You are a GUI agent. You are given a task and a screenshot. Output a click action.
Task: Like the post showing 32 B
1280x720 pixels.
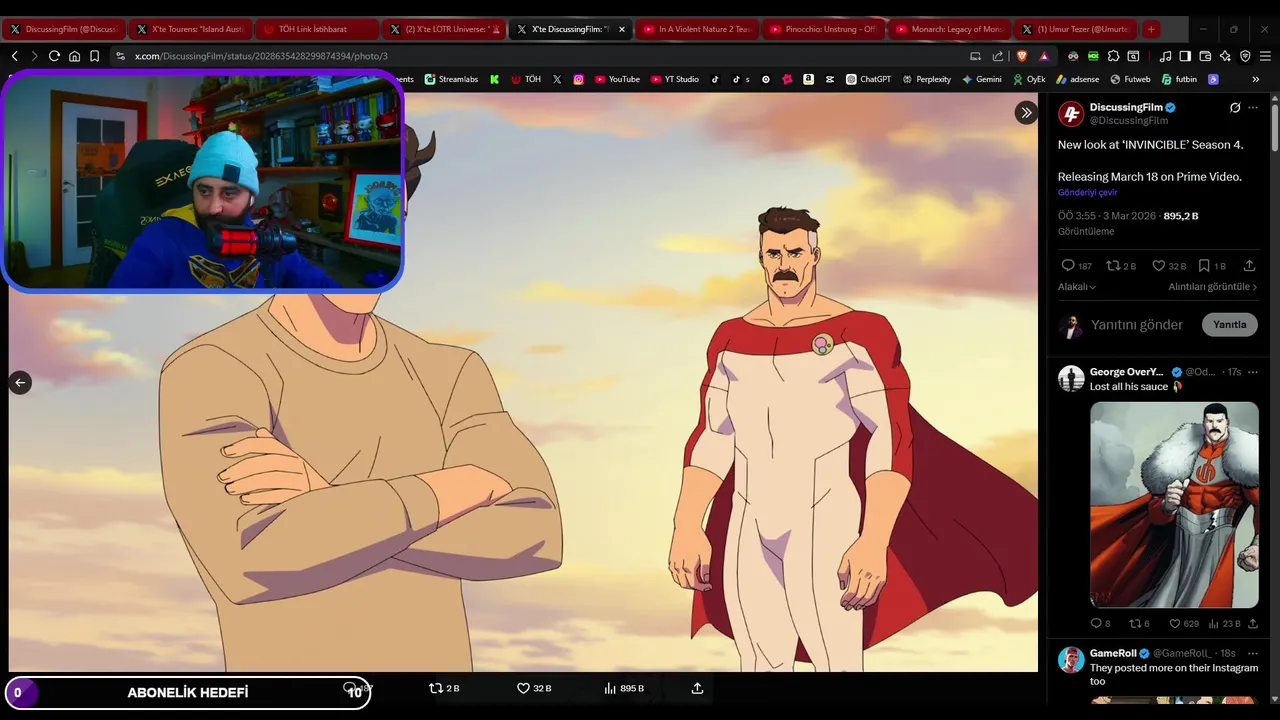point(1169,266)
